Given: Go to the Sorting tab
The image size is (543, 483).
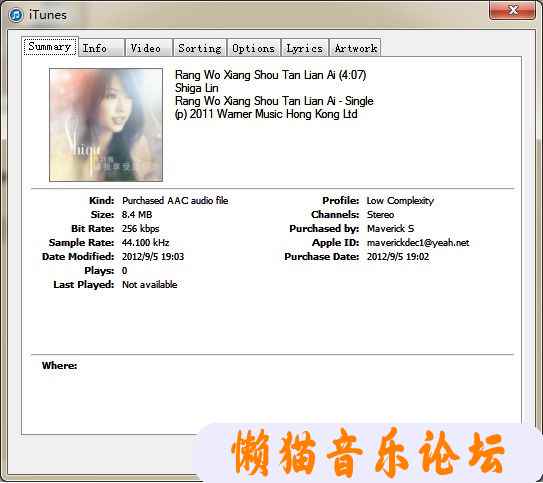Looking at the screenshot, I should [x=200, y=48].
